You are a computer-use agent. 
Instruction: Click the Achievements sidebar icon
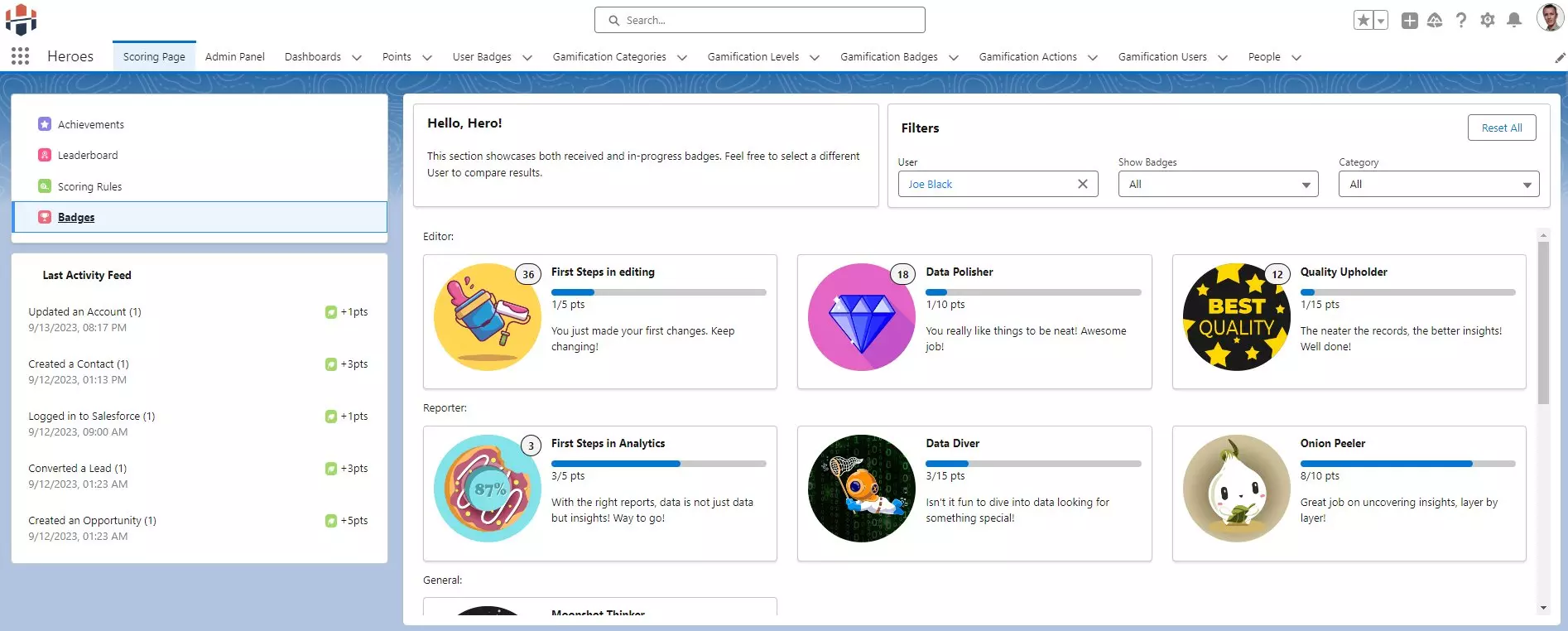(x=45, y=124)
